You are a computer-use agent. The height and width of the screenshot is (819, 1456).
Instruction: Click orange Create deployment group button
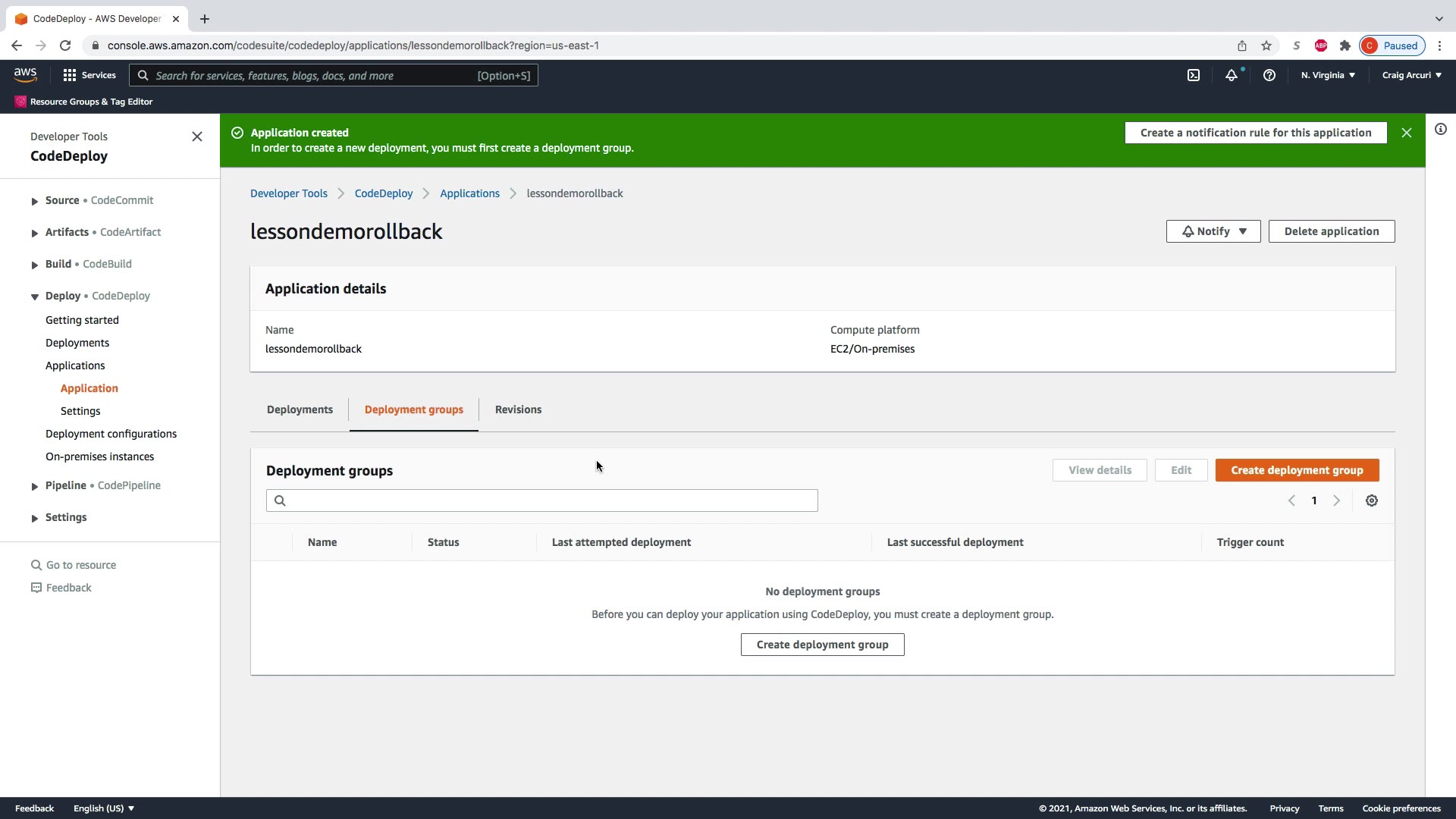tap(1297, 470)
